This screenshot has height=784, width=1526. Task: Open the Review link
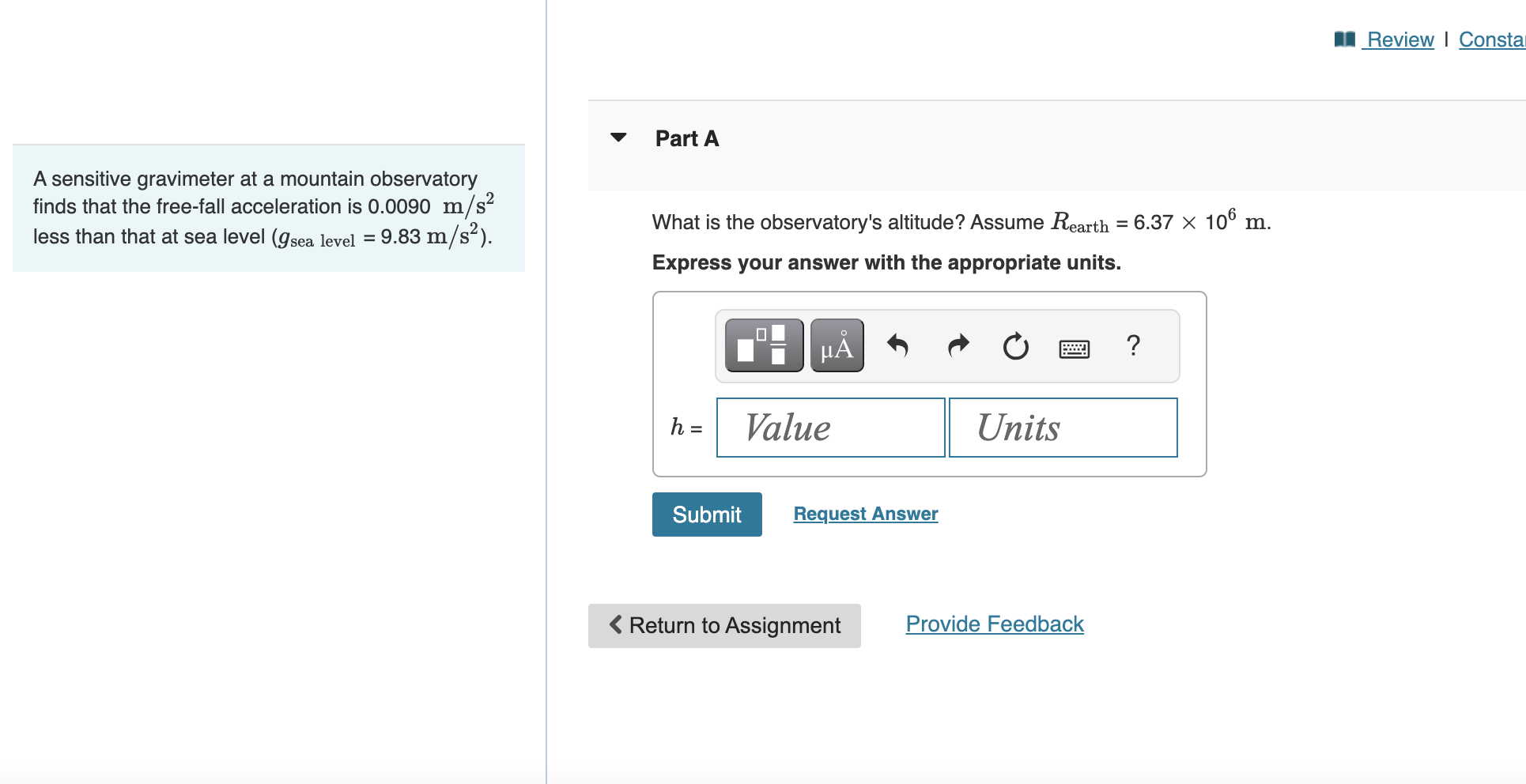tap(1399, 40)
